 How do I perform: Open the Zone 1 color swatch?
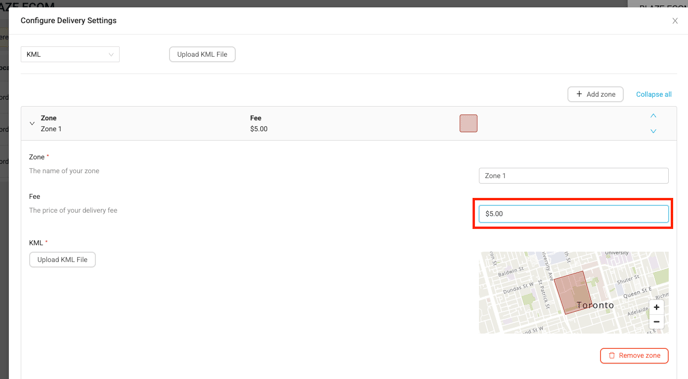point(468,123)
